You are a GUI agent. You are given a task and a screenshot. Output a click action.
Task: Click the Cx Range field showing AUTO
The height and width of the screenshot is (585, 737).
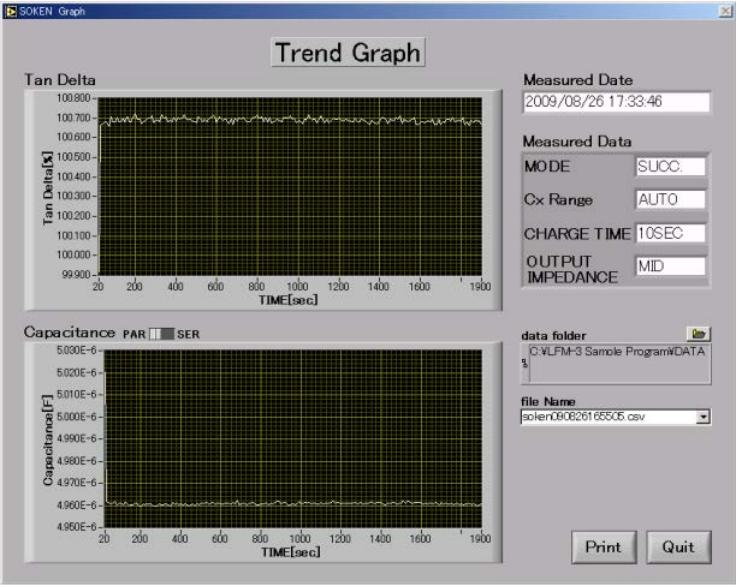pyautogui.click(x=670, y=200)
